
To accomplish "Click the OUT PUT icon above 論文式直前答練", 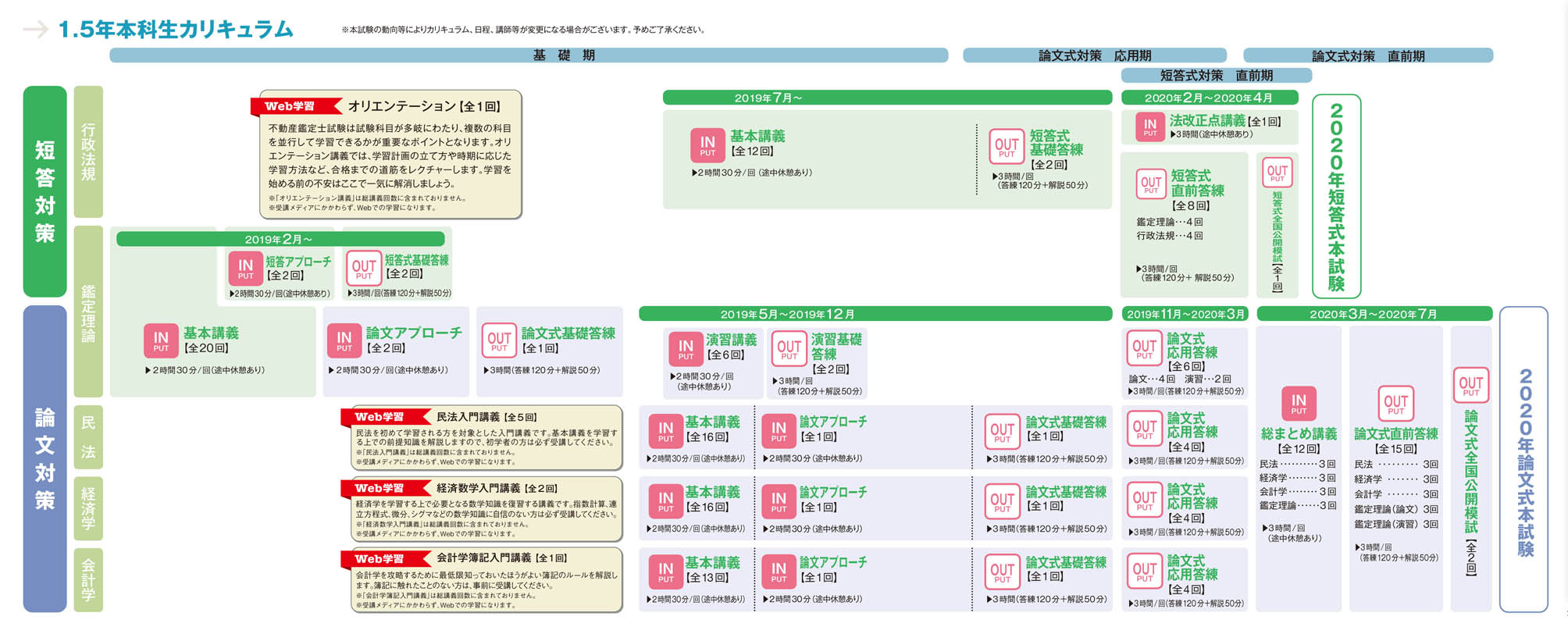I will point(1395,403).
